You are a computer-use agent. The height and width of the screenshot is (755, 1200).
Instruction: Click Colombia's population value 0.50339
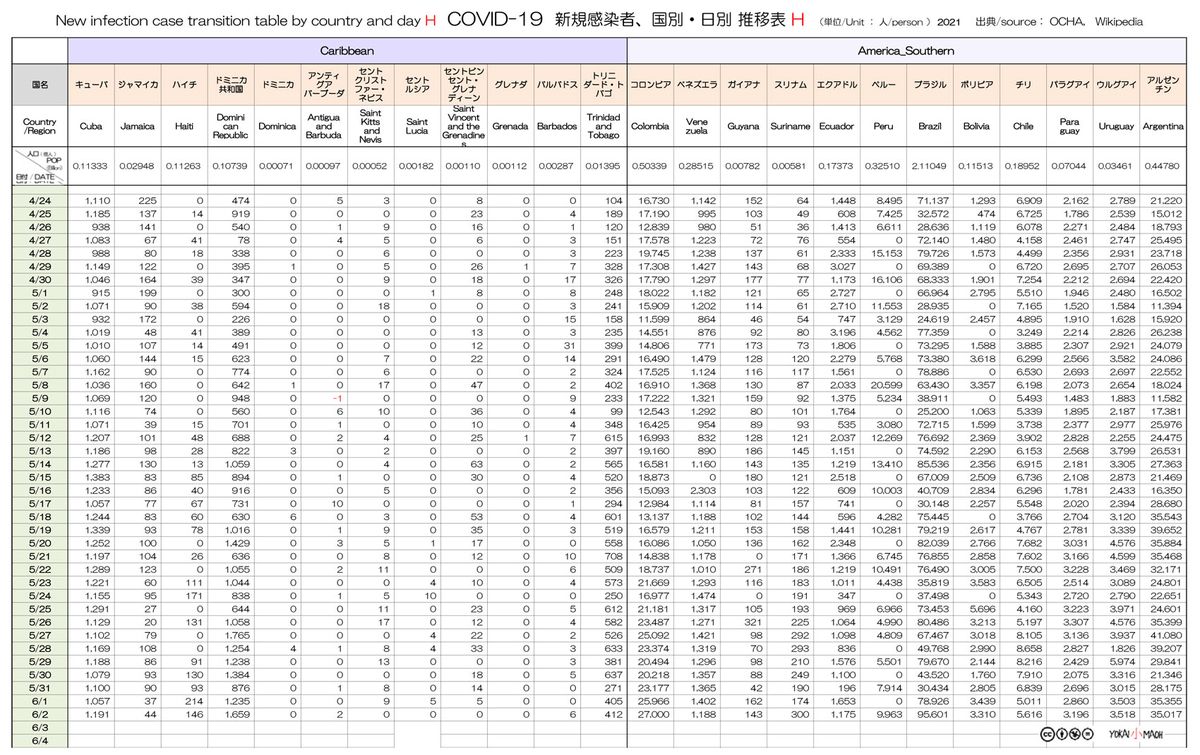[x=651, y=166]
